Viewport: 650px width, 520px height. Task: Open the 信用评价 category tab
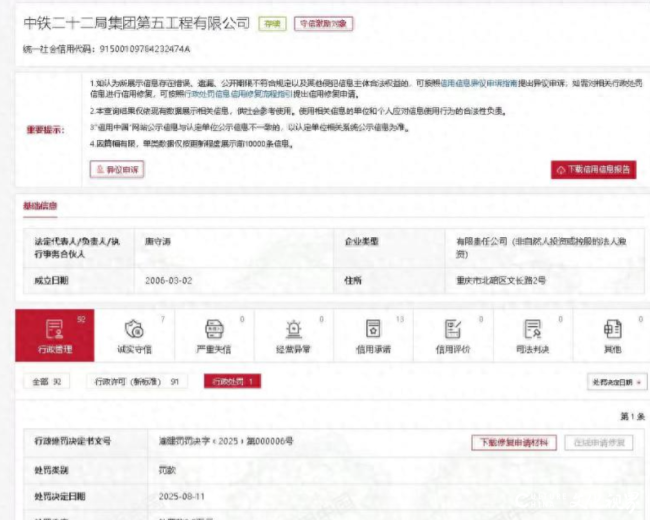453,335
